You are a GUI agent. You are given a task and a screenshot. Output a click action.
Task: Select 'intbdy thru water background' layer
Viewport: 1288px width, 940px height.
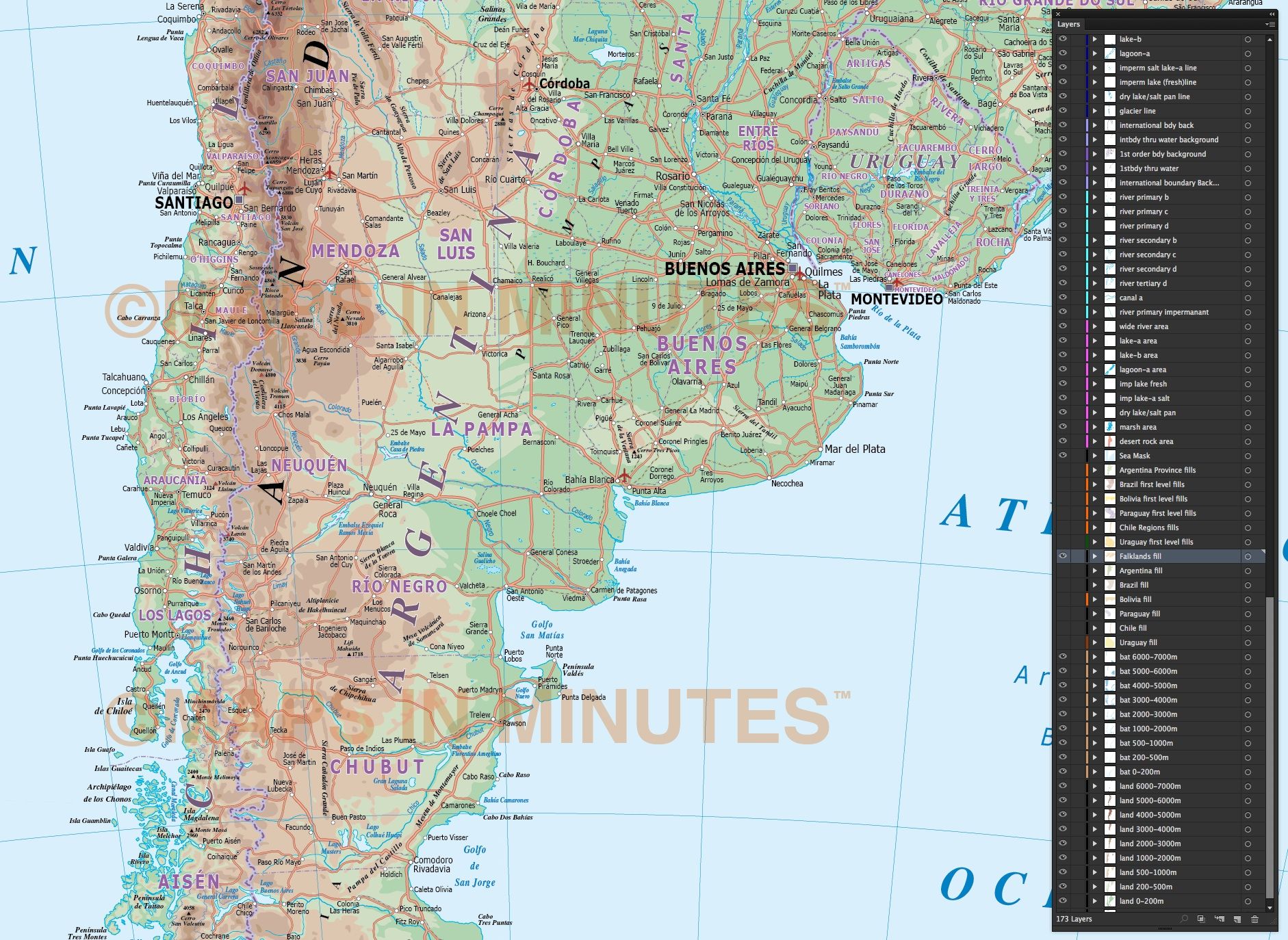1160,140
